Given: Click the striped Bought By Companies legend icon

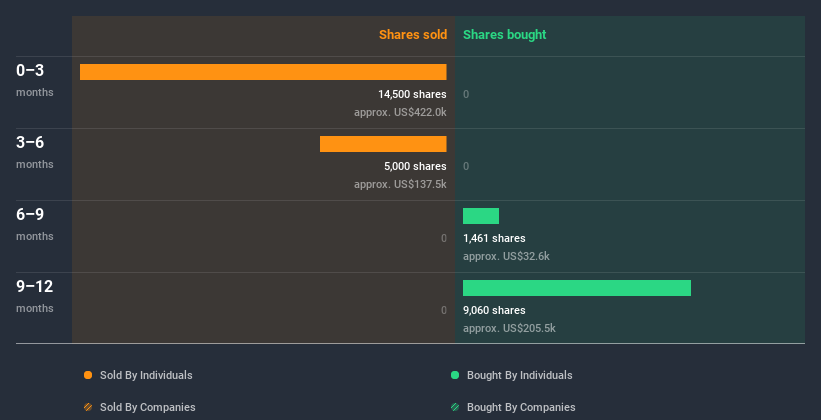Looking at the screenshot, I should 455,407.
